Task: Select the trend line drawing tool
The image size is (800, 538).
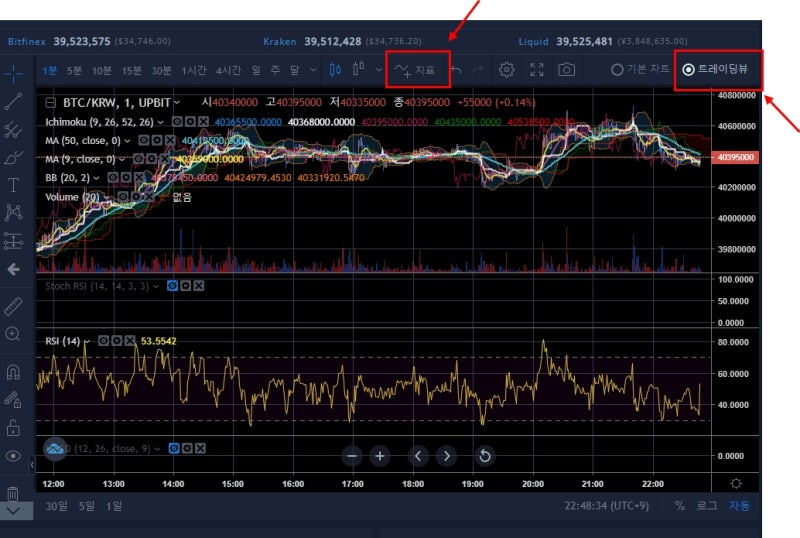Action: (x=13, y=102)
